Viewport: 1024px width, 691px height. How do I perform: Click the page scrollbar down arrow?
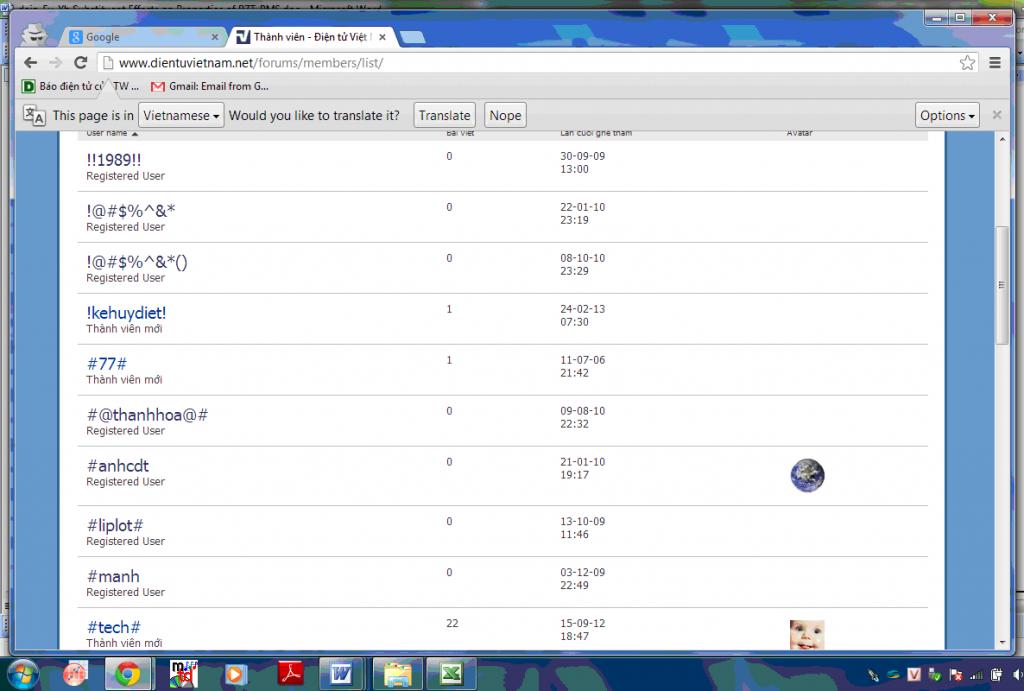pyautogui.click(x=1002, y=643)
